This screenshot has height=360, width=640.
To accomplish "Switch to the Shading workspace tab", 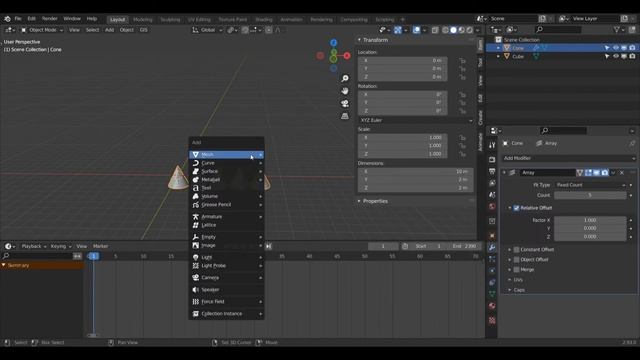I will click(x=264, y=19).
